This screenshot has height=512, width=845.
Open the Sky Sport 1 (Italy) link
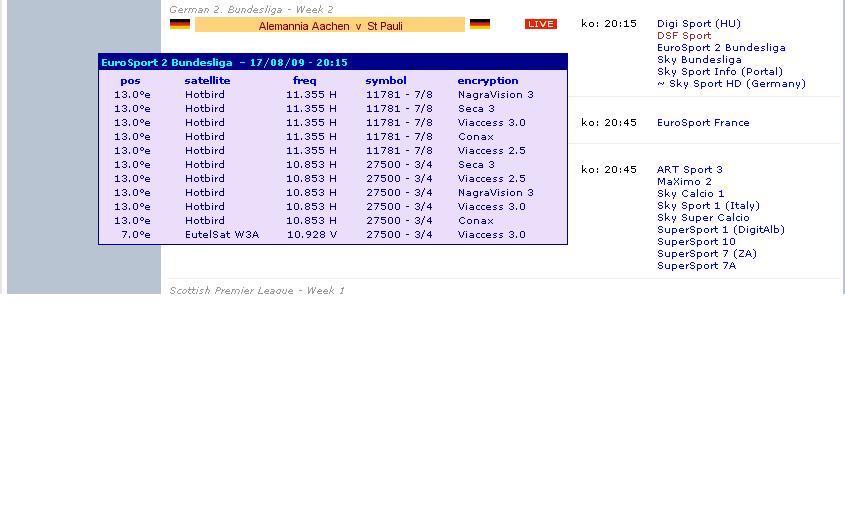click(708, 206)
